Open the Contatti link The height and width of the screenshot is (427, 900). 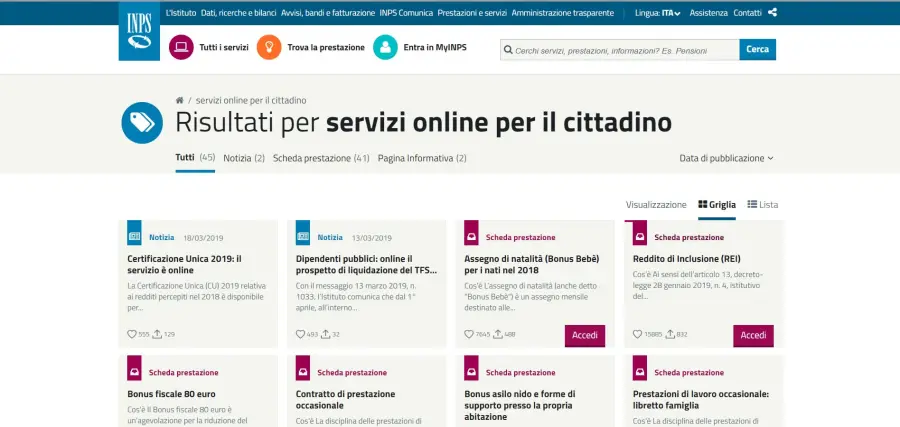coord(747,13)
